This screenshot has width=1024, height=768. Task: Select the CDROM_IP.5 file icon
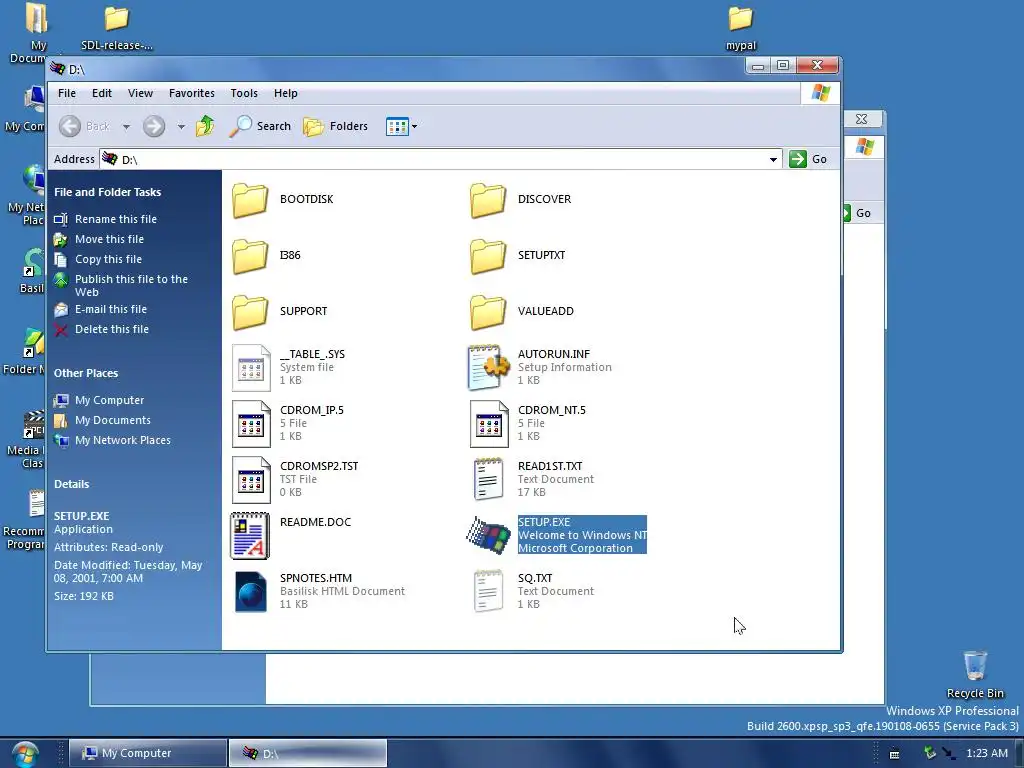[x=251, y=424]
